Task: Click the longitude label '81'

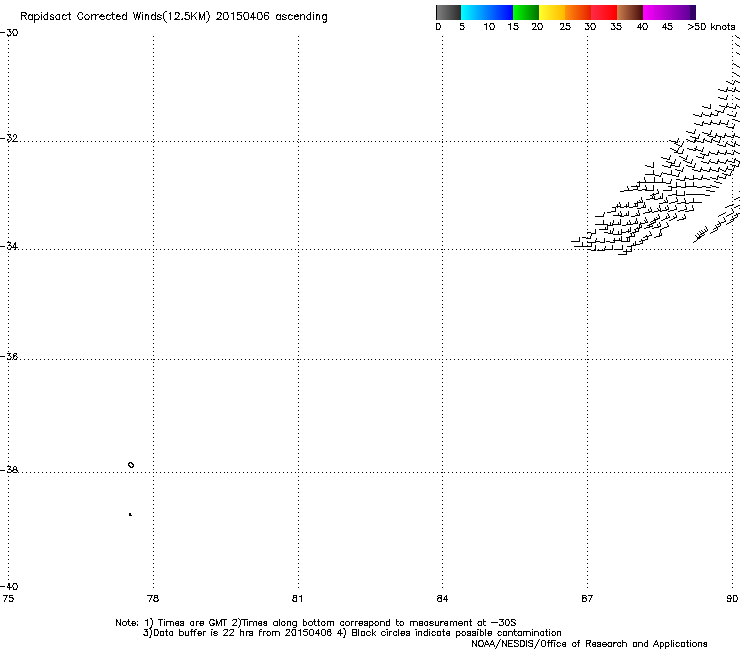Action: [297, 599]
